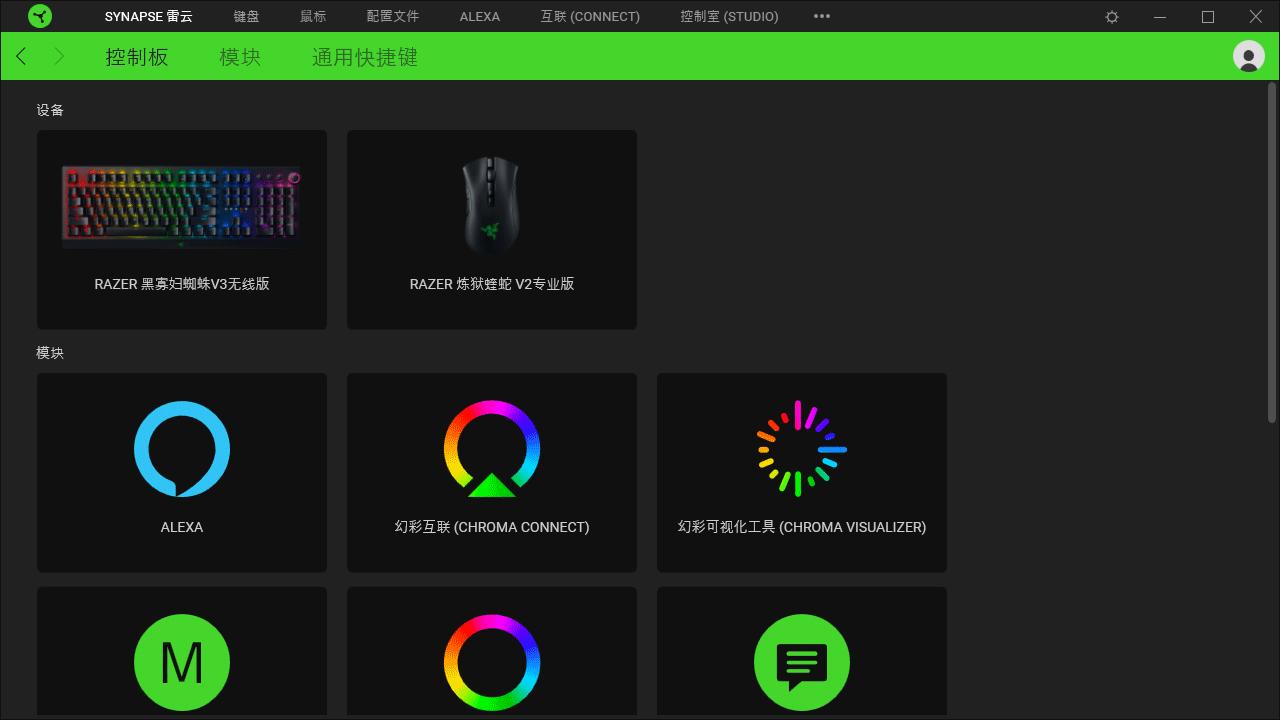Click the RAZER 黑寡妇蜘蛛V3无线版 label
The height and width of the screenshot is (720, 1280).
click(182, 284)
